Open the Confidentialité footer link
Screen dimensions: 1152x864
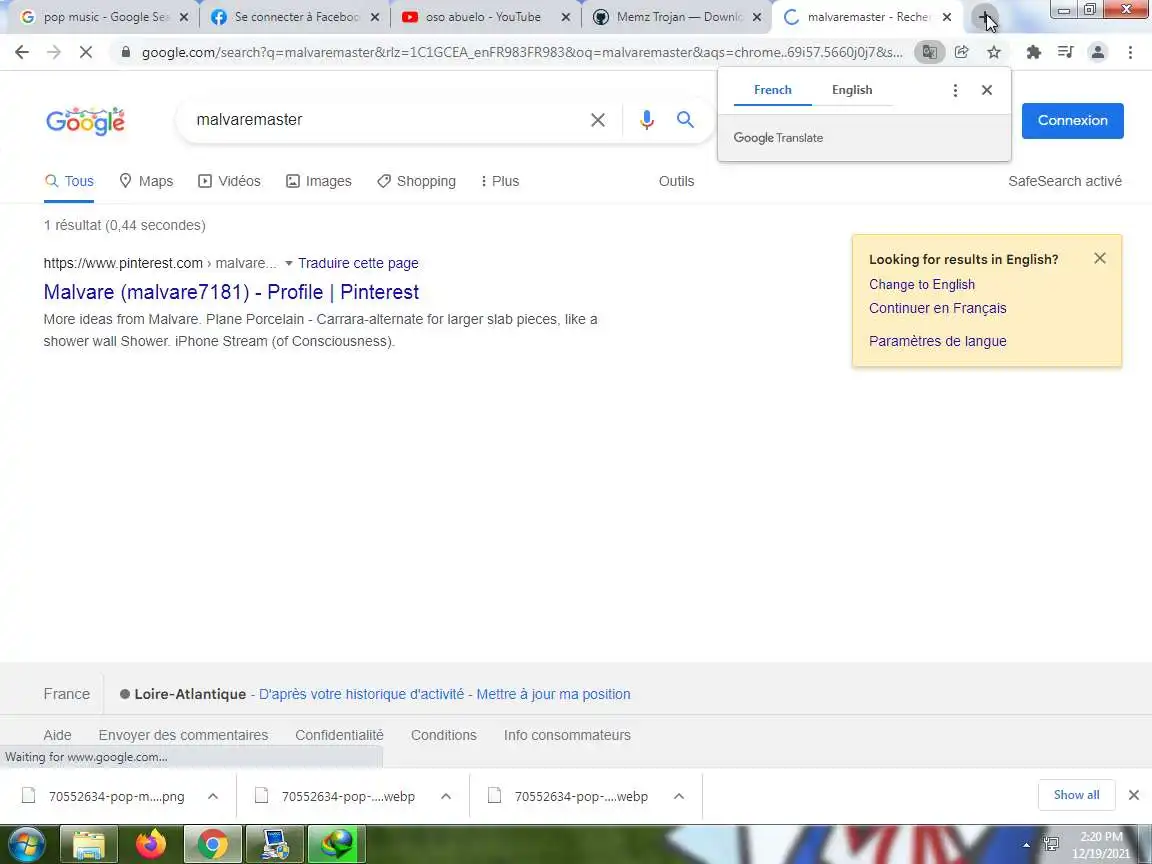[339, 735]
